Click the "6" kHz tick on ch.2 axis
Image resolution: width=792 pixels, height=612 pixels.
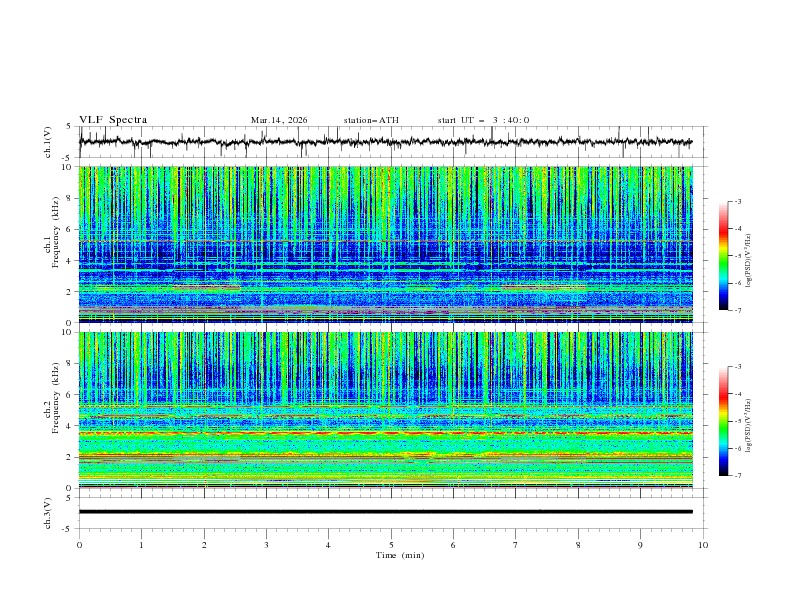(x=70, y=395)
